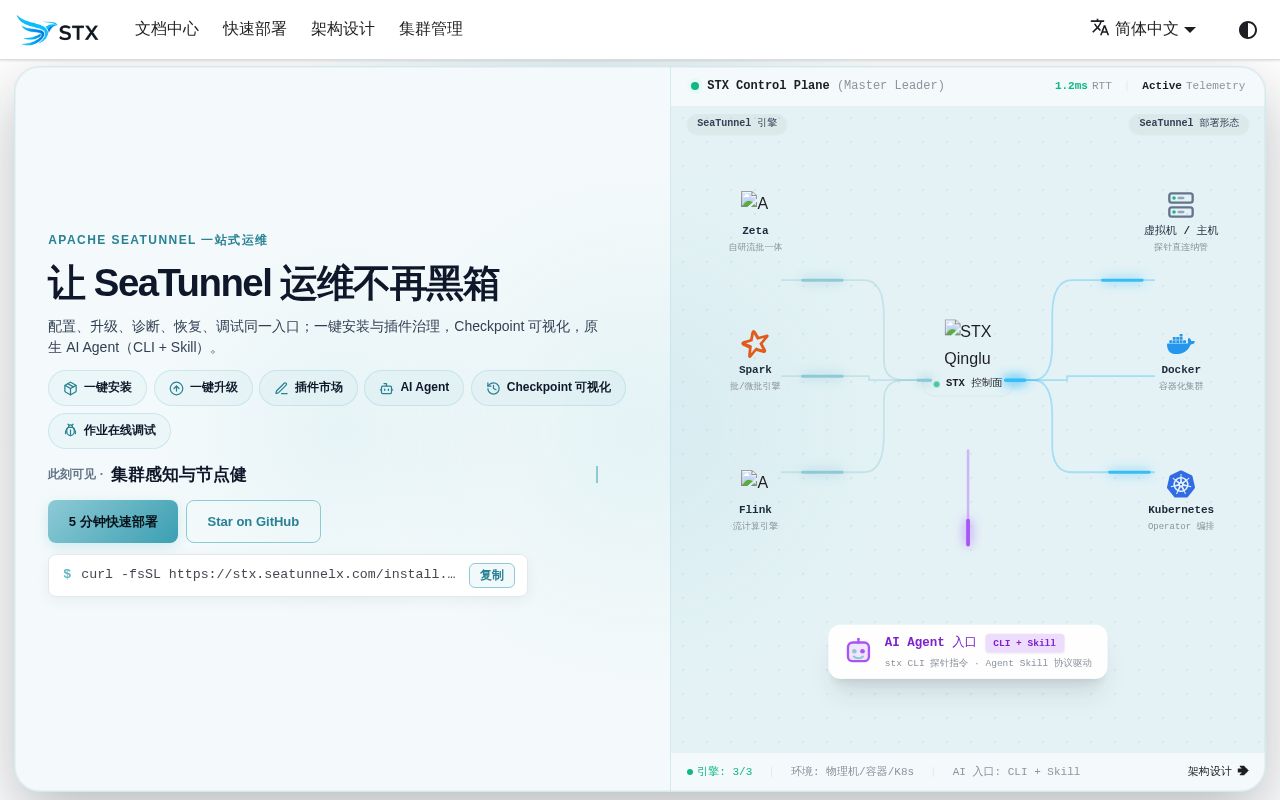Click the up-arrow icon on 一键升级
The width and height of the screenshot is (1280, 800).
coord(176,388)
